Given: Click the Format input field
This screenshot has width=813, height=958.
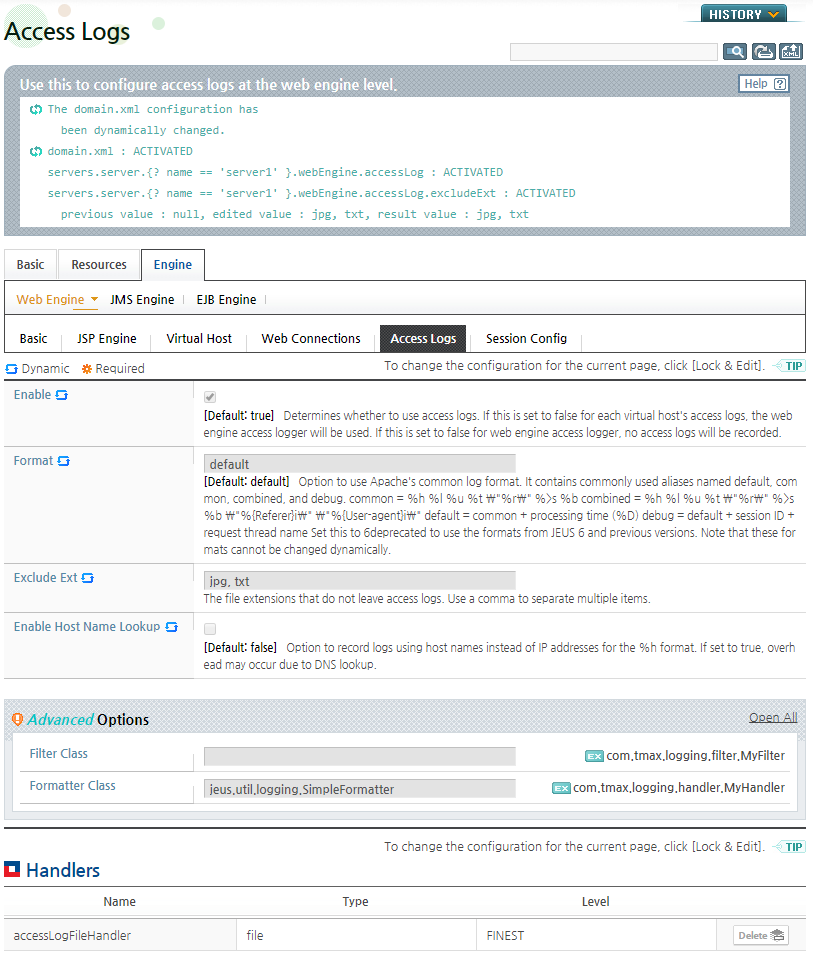Looking at the screenshot, I should pos(360,464).
